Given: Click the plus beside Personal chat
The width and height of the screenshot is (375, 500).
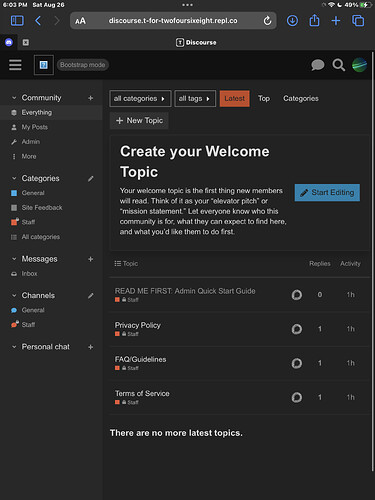Looking at the screenshot, I should tap(90, 347).
